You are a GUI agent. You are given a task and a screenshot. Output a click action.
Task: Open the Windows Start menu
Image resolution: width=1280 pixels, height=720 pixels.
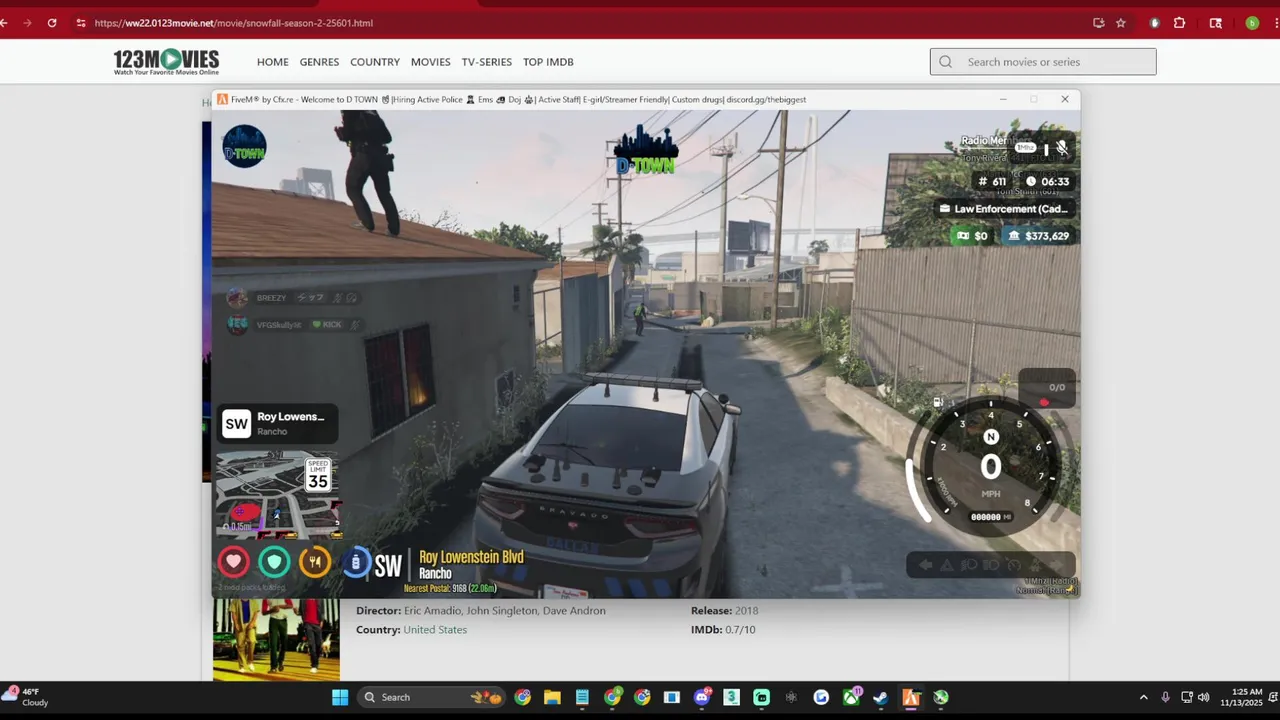point(340,697)
